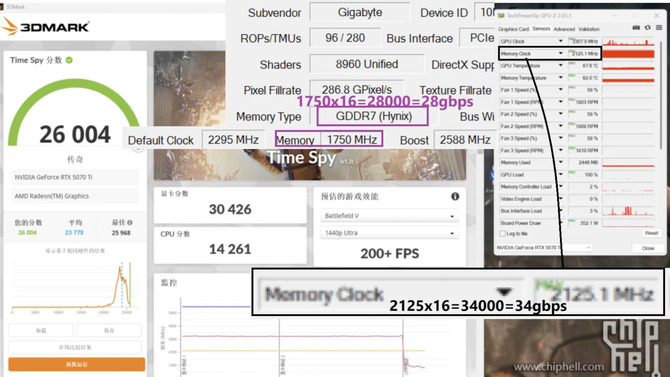Click the Memory Temperature history graph

(x=628, y=78)
